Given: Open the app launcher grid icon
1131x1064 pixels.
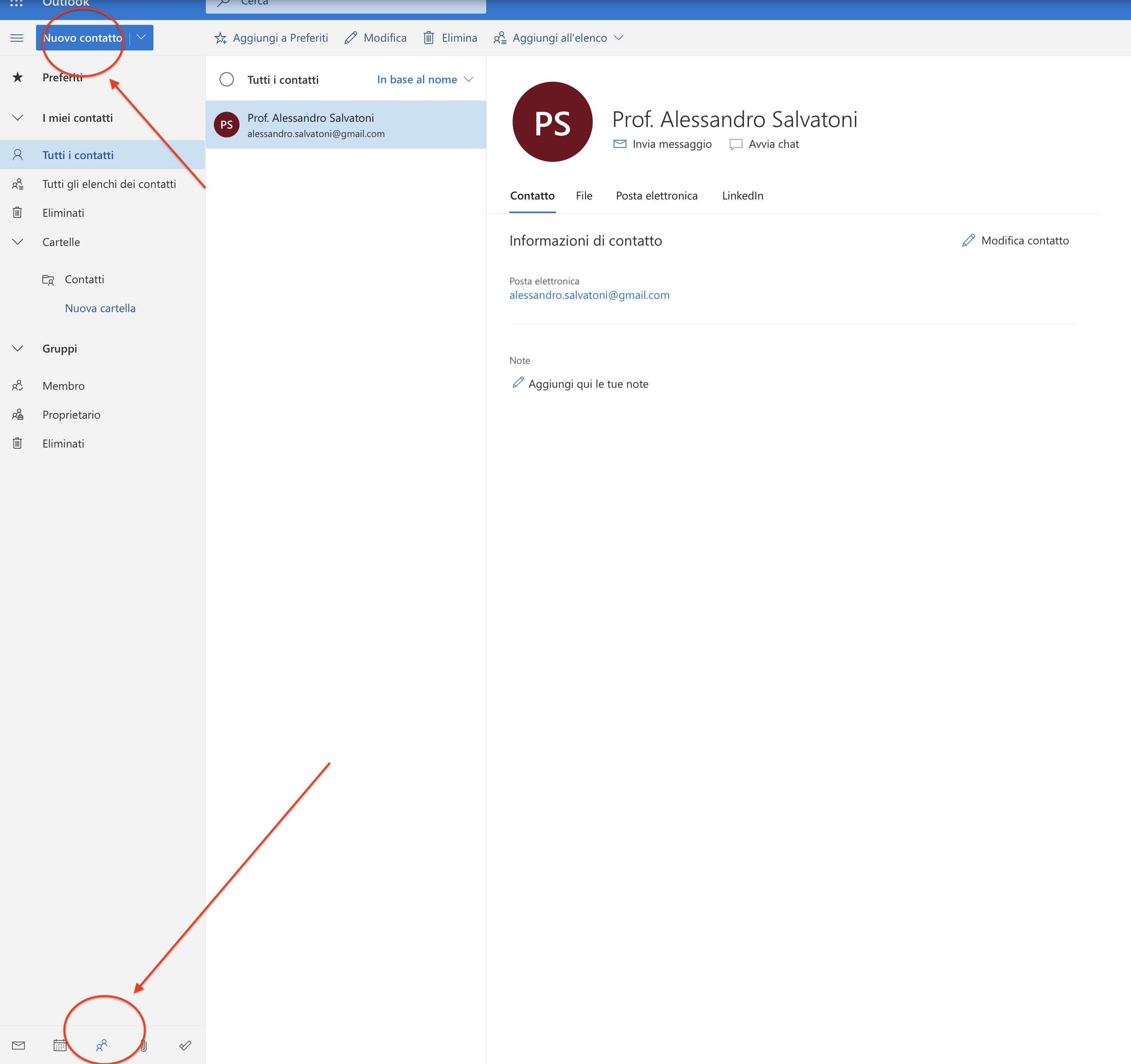Looking at the screenshot, I should 16,3.
